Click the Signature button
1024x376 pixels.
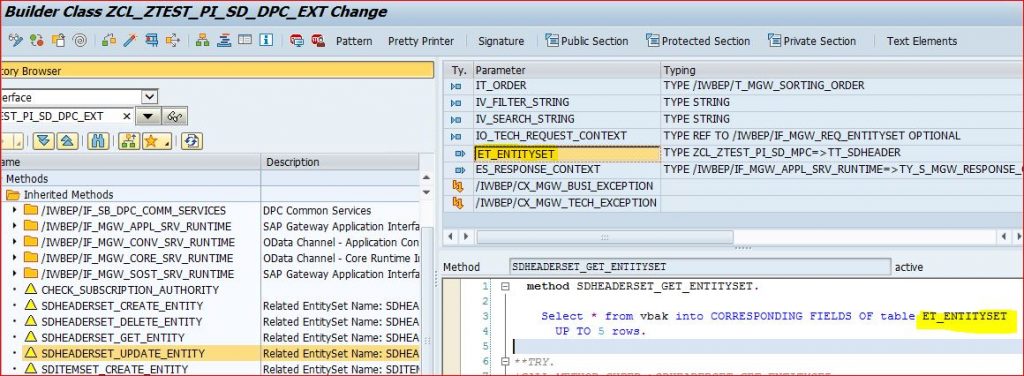(501, 41)
